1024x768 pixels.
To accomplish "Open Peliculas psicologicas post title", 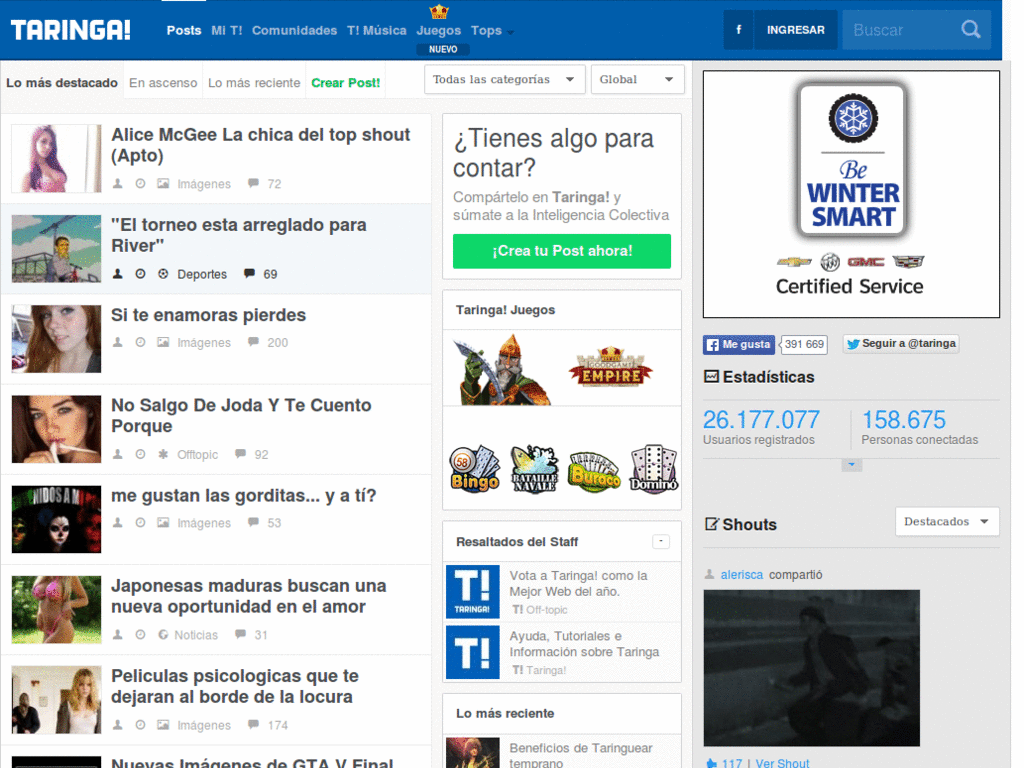I will tap(235, 686).
